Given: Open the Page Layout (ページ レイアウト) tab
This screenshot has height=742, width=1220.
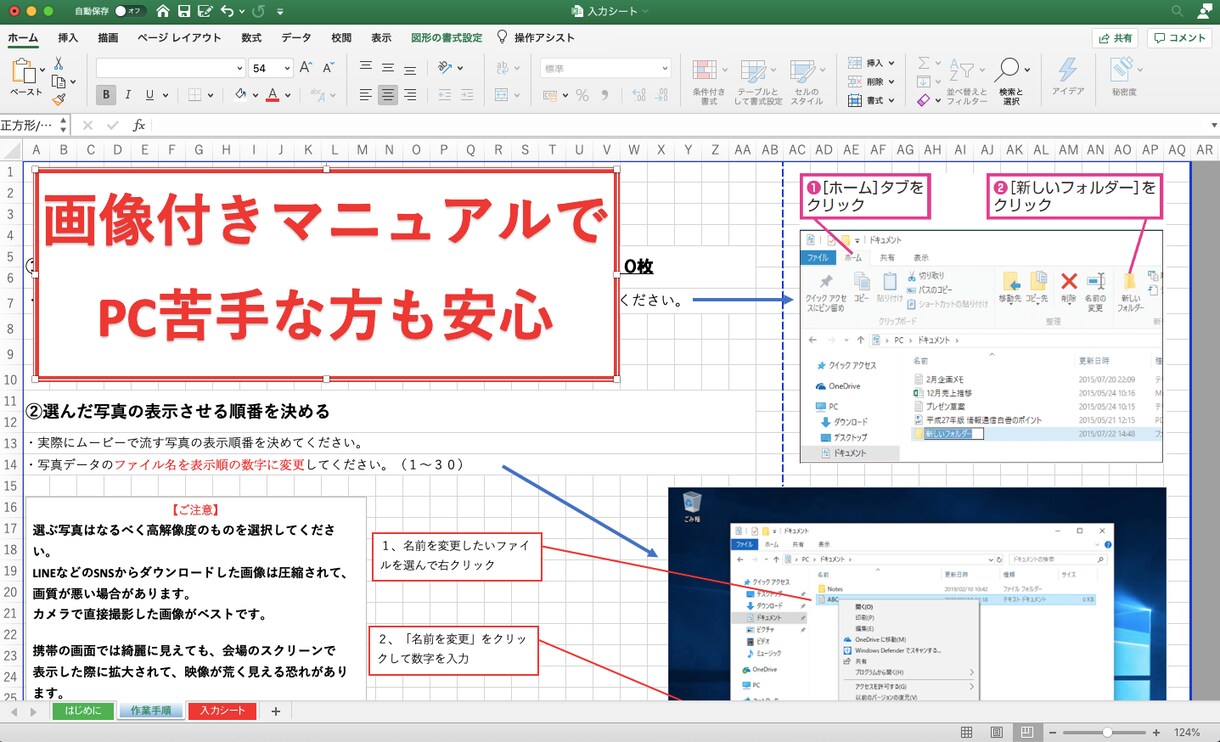Looking at the screenshot, I should [x=179, y=38].
